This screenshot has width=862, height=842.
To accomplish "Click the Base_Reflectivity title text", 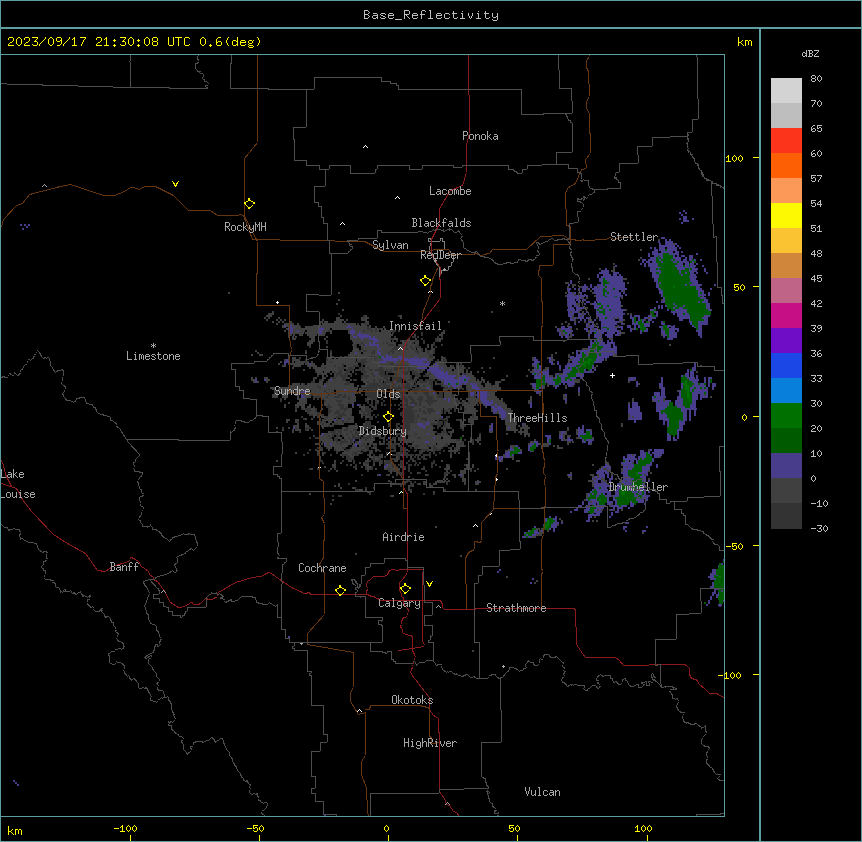I will (431, 15).
